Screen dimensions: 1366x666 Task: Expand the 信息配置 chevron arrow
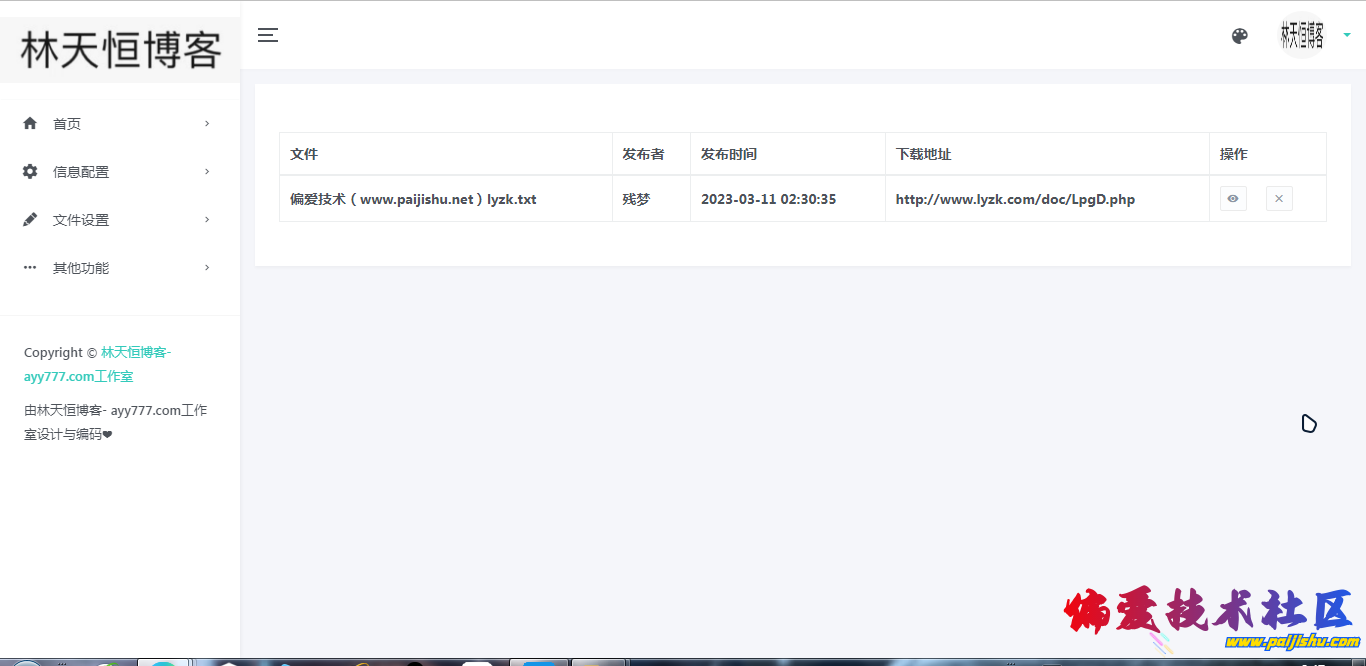207,171
